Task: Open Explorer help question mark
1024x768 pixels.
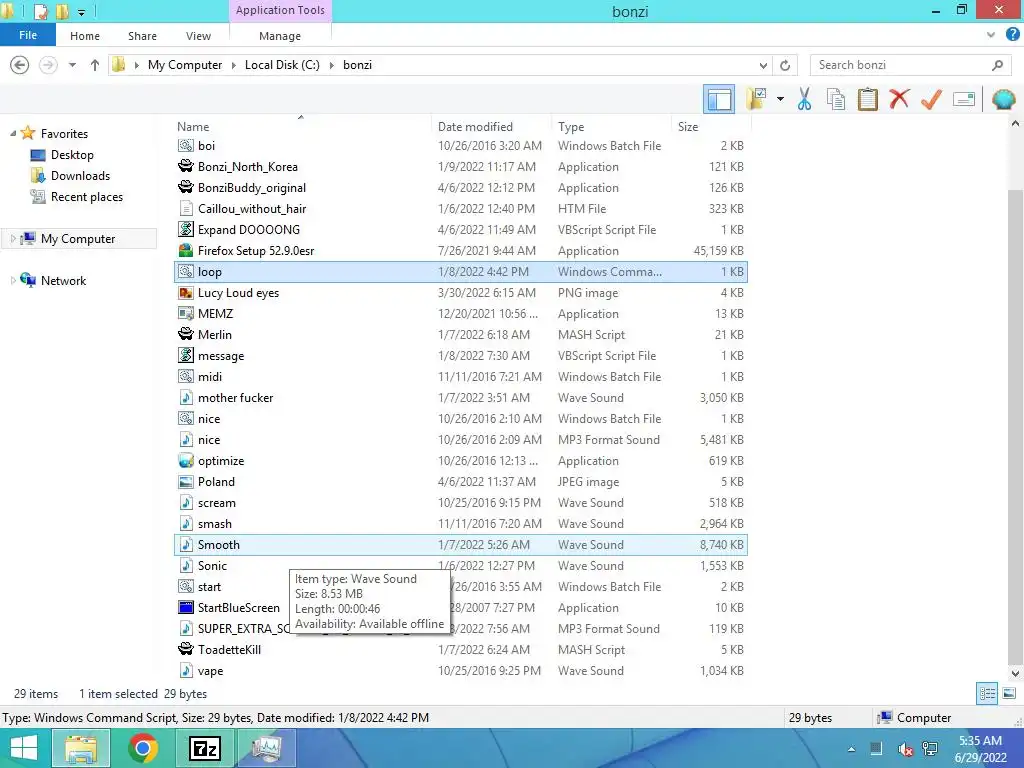Action: [x=1012, y=35]
